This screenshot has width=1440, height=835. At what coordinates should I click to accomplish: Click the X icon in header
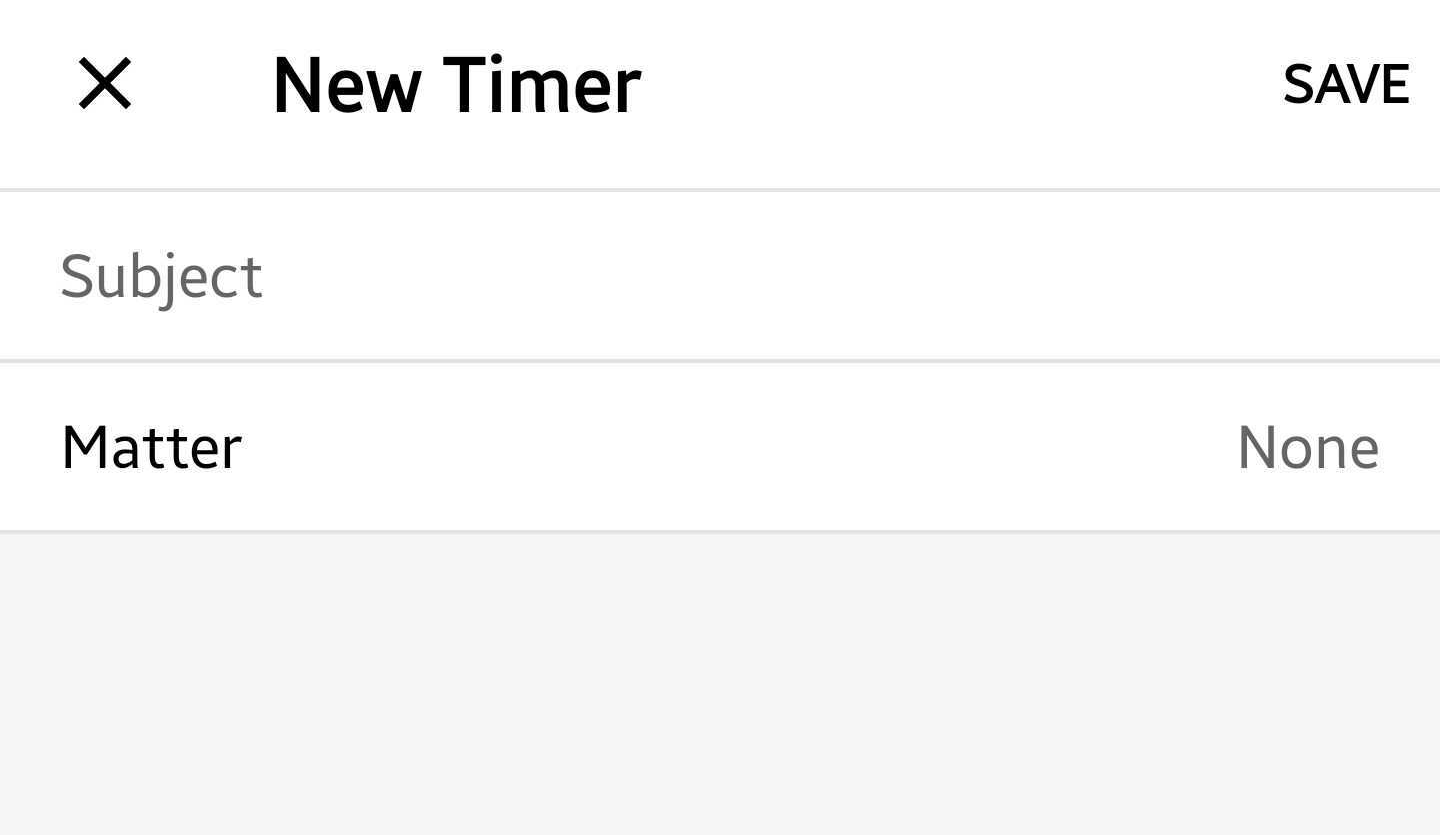click(x=105, y=84)
